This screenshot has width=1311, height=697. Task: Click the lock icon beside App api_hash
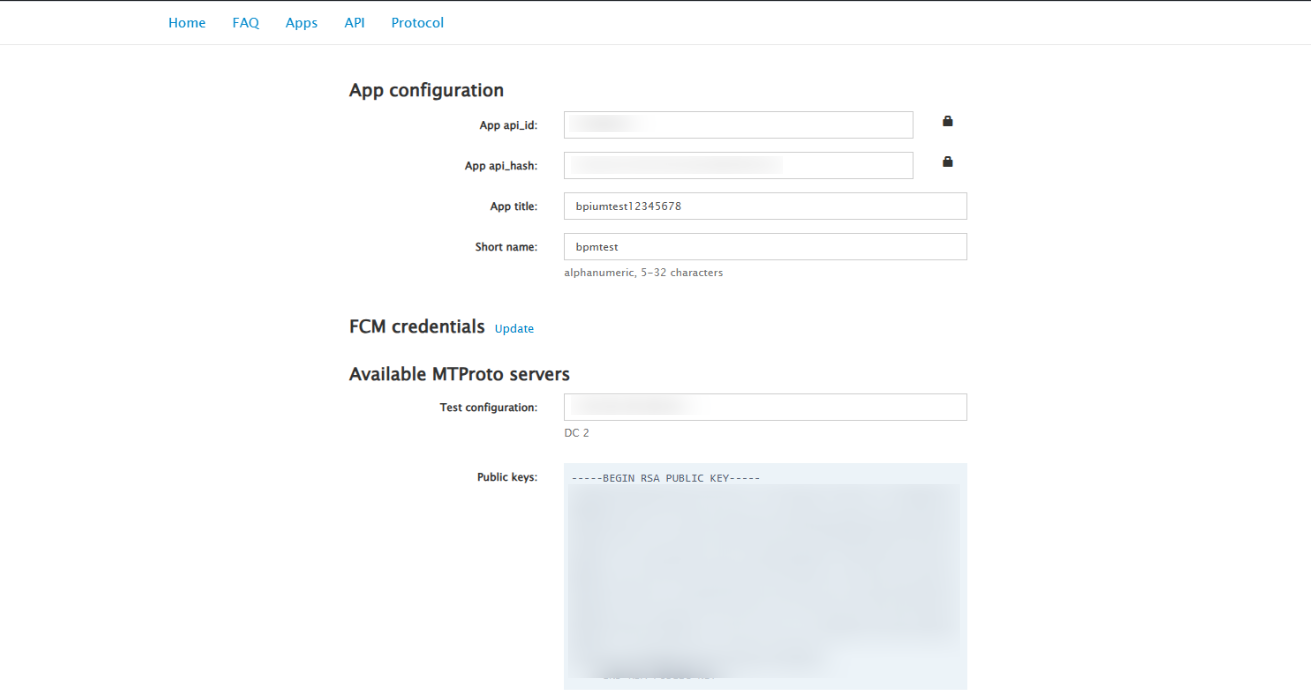947,161
